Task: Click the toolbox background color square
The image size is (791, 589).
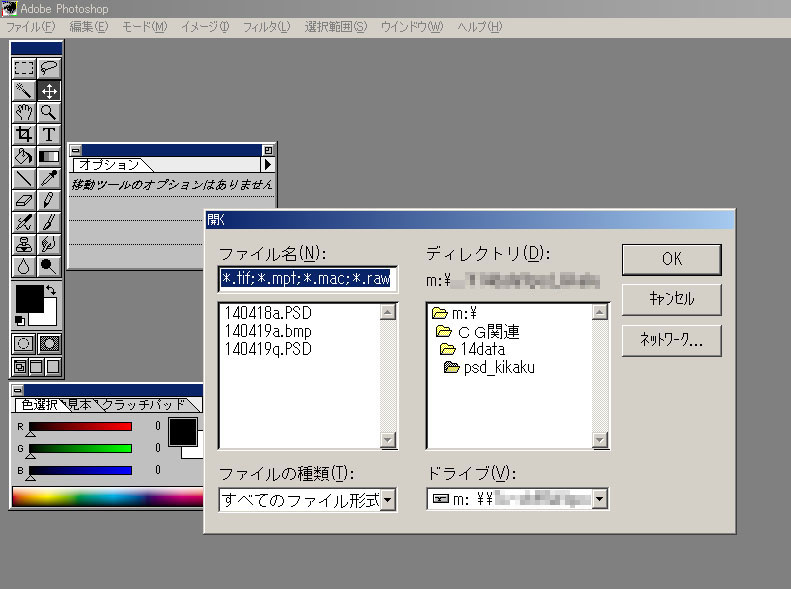Action: click(x=49, y=317)
